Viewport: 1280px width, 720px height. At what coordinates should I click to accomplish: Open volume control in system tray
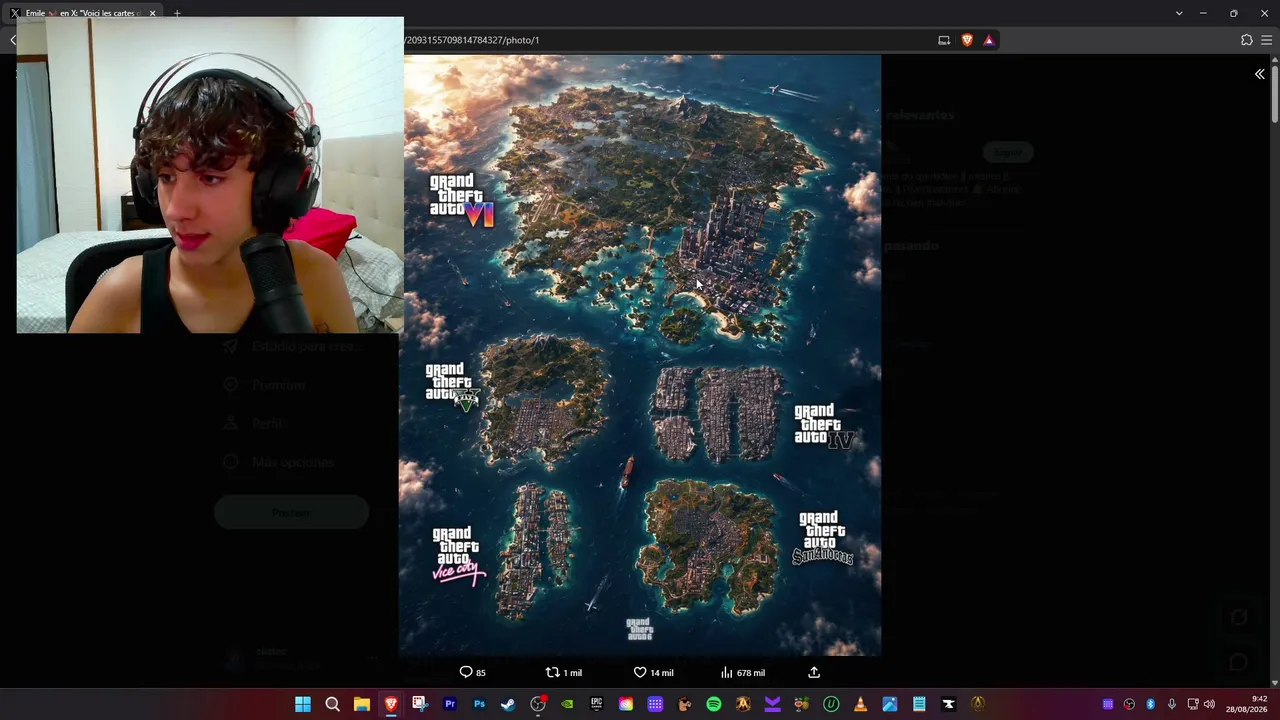1209,704
